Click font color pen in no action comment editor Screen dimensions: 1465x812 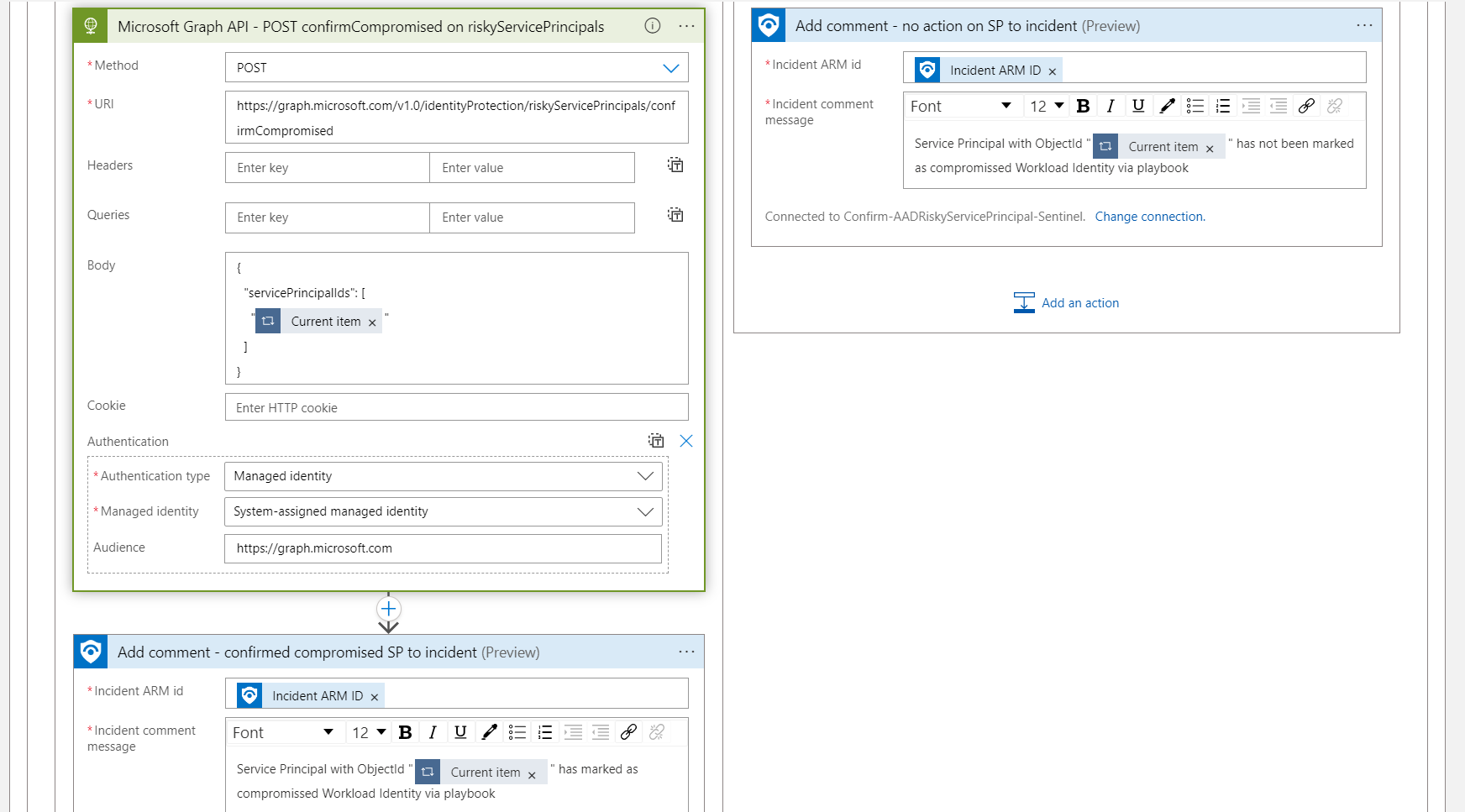1167,106
